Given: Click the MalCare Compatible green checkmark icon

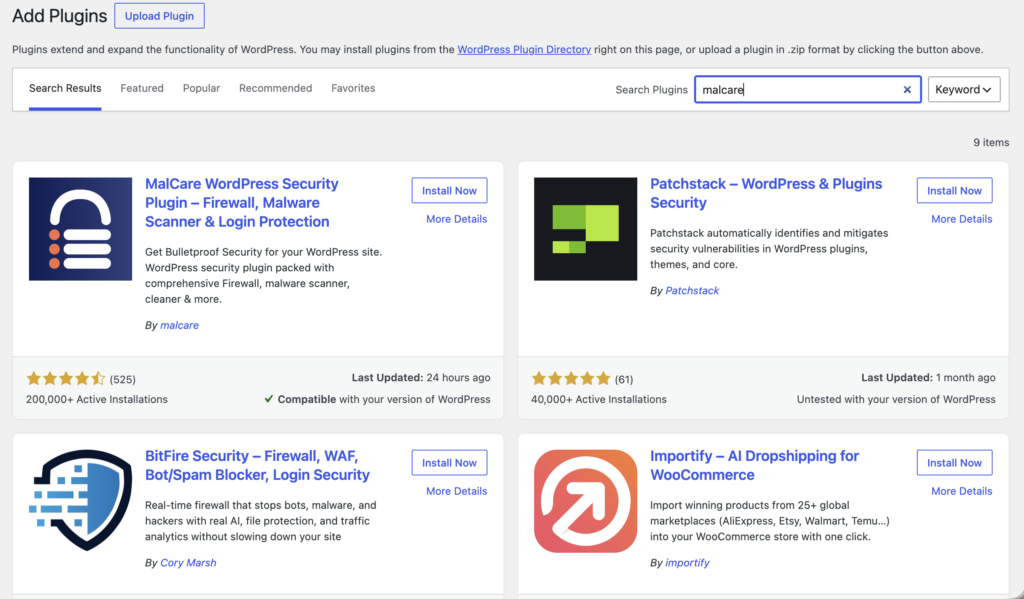Looking at the screenshot, I should (268, 398).
